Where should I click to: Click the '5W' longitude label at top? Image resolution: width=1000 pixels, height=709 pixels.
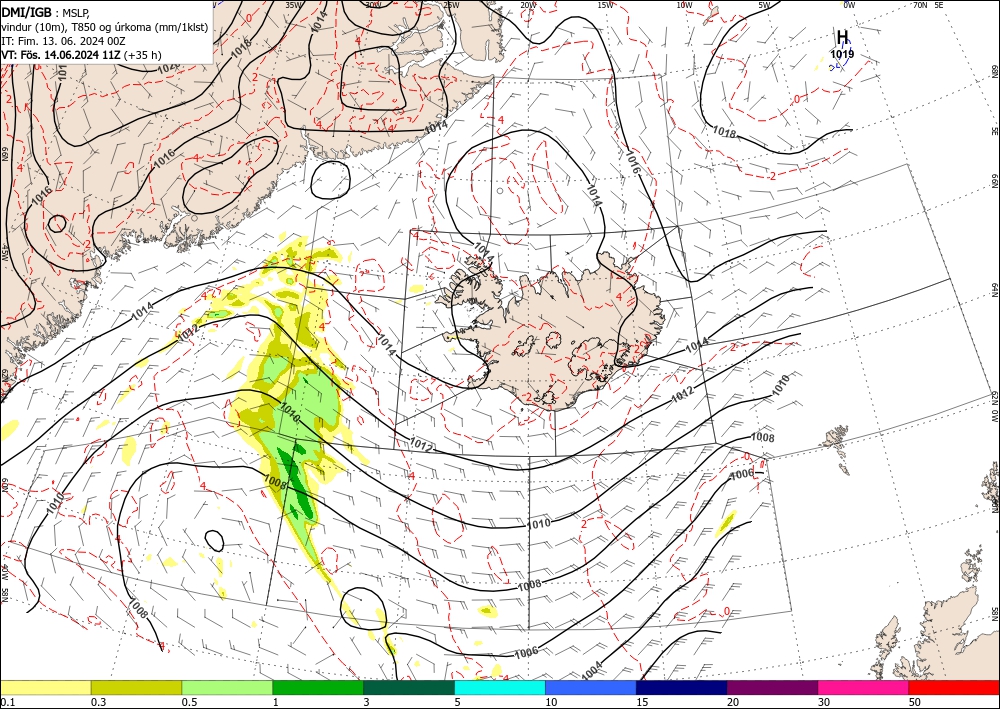(x=765, y=4)
